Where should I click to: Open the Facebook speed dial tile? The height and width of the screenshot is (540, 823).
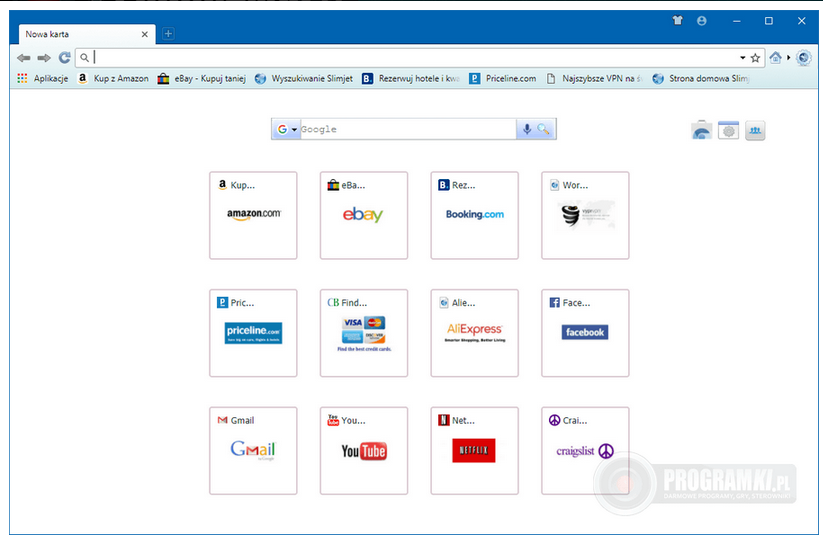[585, 333]
